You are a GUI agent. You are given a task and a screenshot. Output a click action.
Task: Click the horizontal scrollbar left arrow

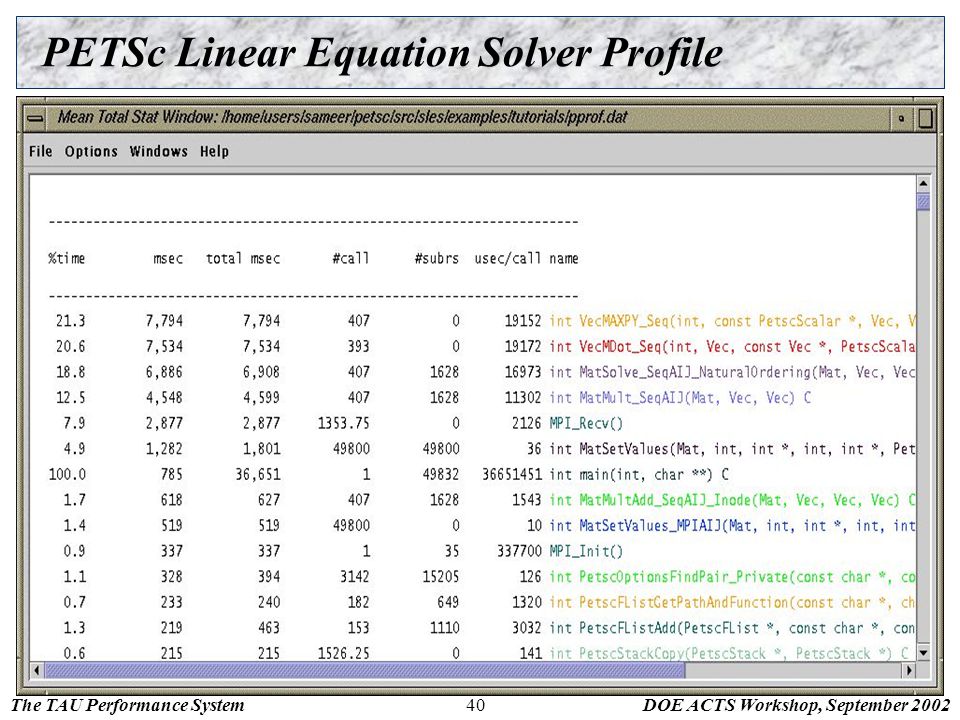(x=37, y=670)
